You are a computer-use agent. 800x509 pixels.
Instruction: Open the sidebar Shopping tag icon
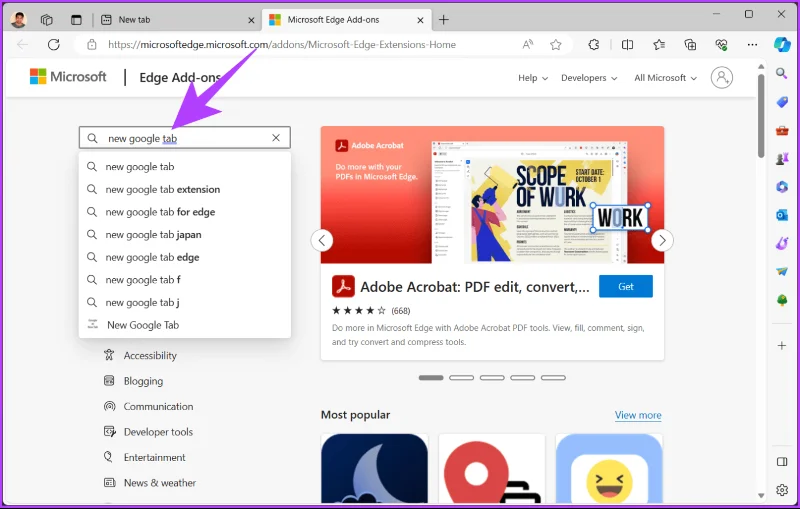point(782,102)
